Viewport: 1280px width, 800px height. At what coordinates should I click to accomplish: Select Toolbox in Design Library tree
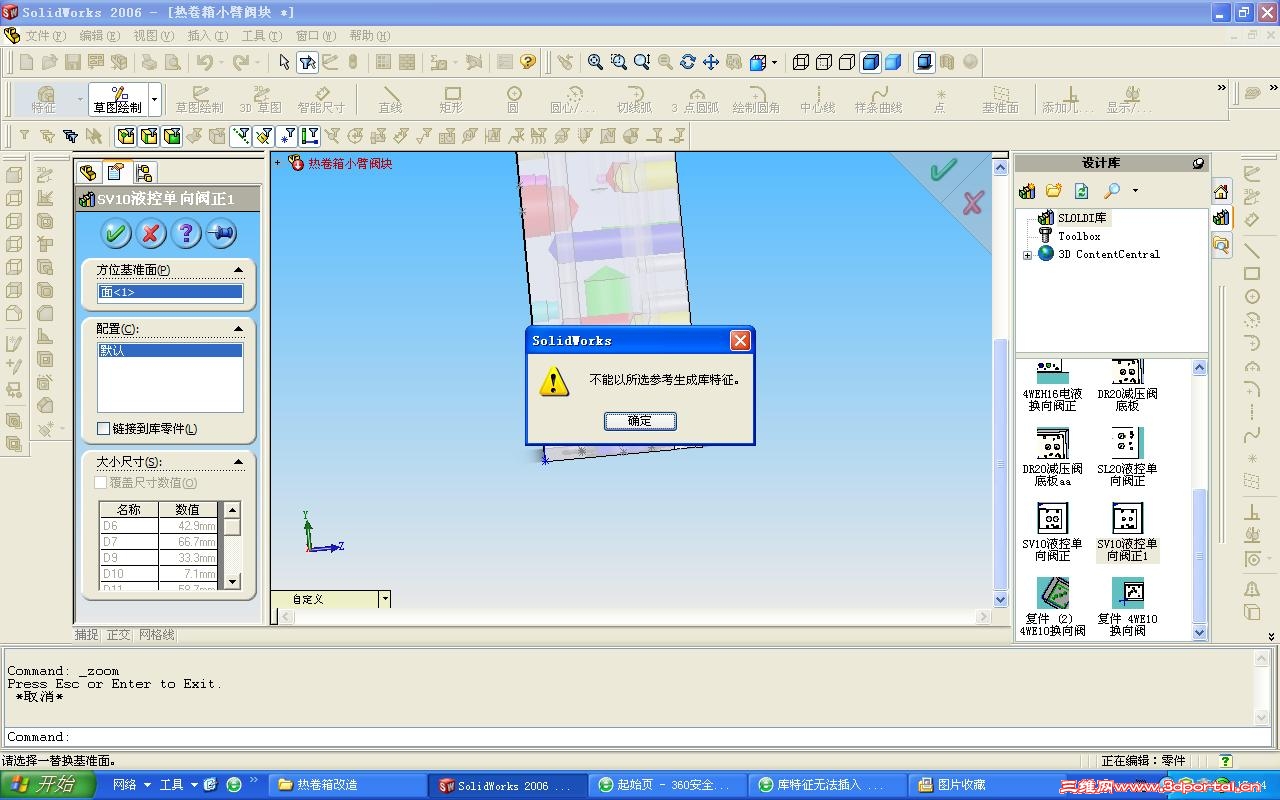1079,236
